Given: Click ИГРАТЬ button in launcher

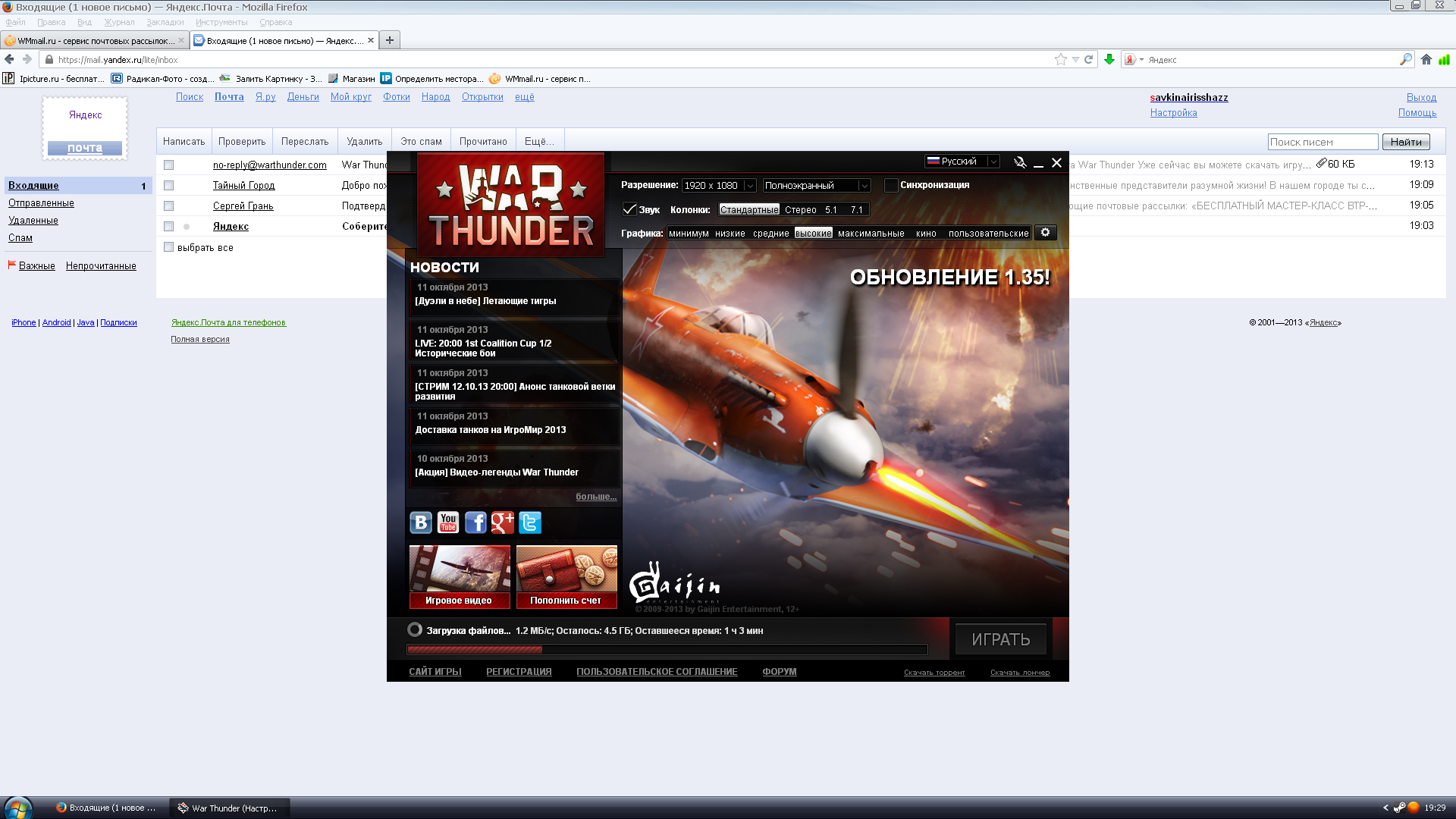Looking at the screenshot, I should click(1001, 639).
